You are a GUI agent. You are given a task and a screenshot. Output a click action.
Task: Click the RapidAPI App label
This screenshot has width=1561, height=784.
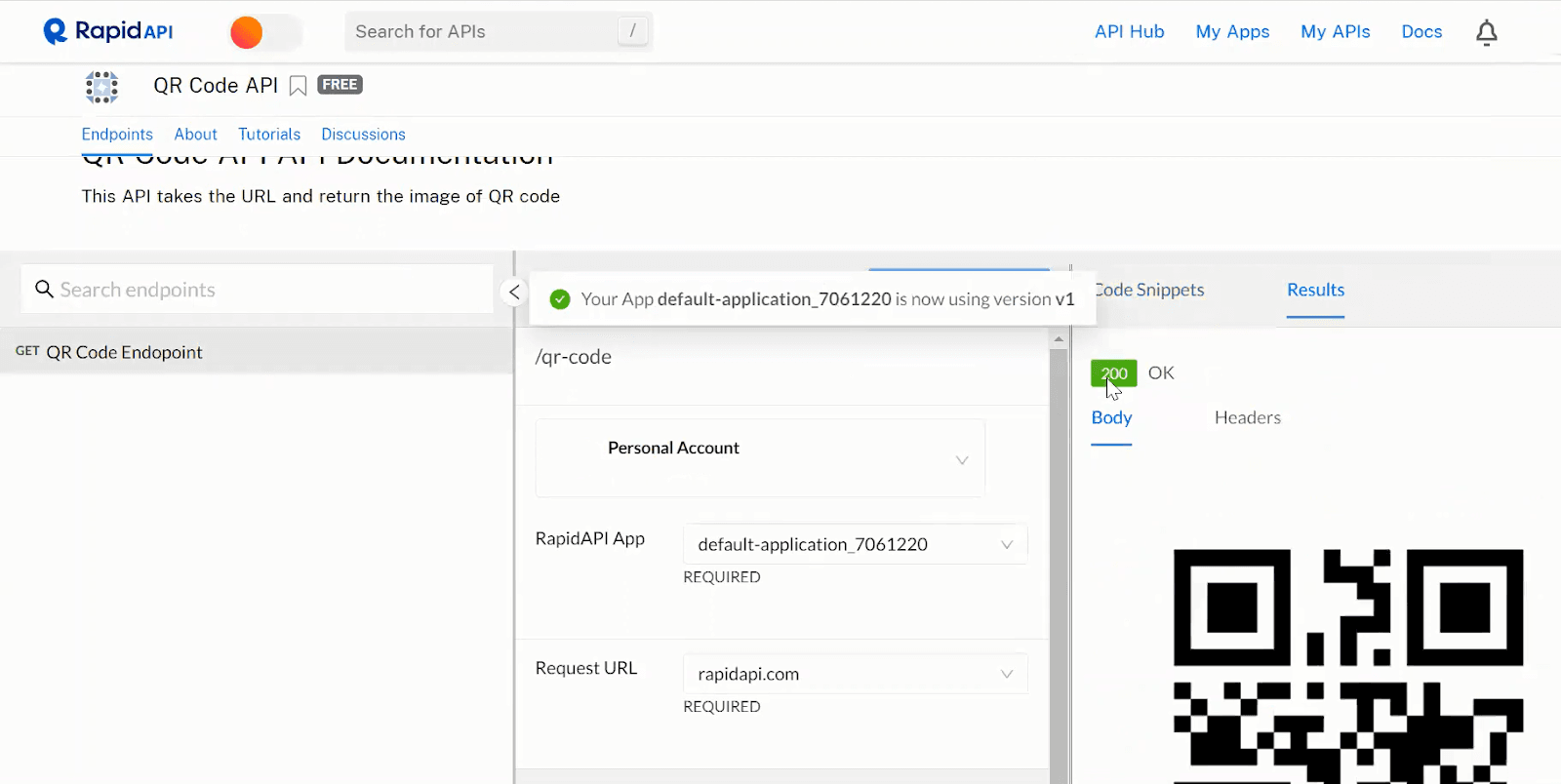589,538
